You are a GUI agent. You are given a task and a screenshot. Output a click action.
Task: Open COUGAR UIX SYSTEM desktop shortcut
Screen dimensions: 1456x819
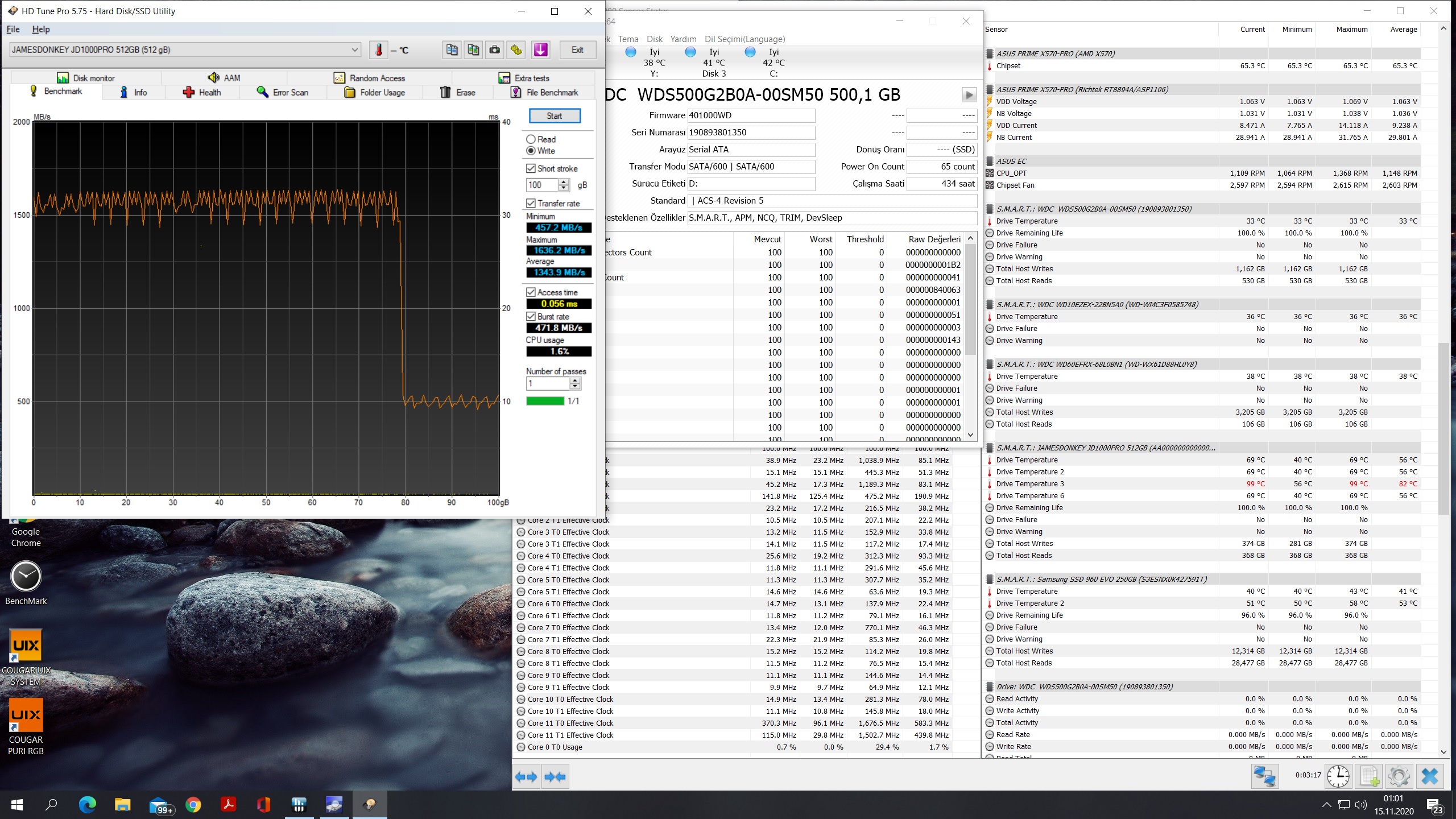(x=26, y=658)
